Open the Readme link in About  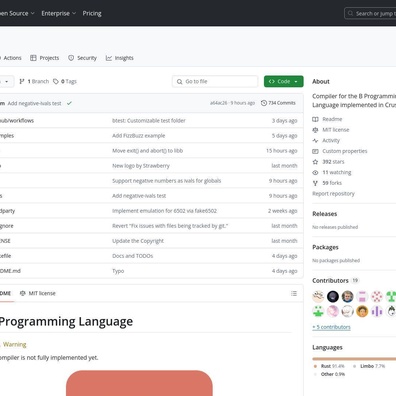[x=332, y=119]
